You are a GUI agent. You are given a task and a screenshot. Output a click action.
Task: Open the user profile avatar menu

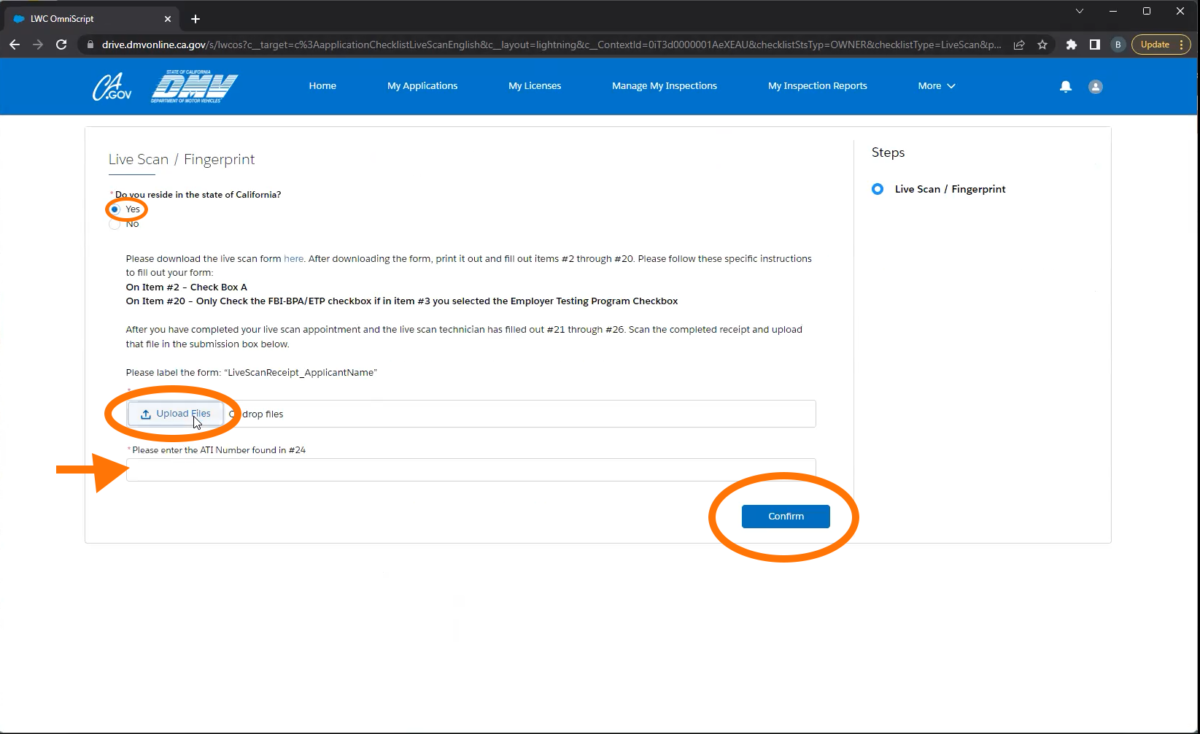[1095, 87]
